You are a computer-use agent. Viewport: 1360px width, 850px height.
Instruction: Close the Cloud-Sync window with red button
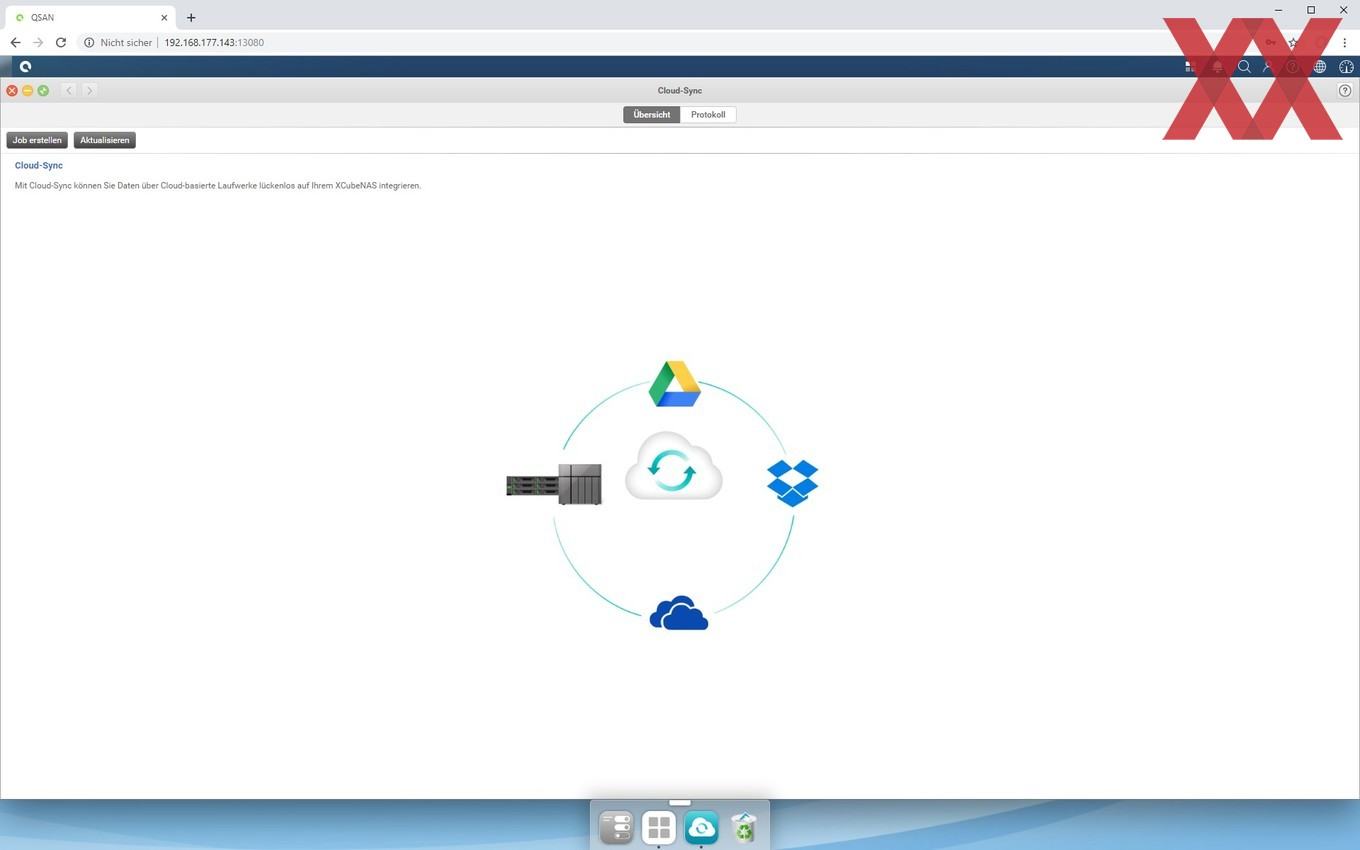(x=12, y=91)
